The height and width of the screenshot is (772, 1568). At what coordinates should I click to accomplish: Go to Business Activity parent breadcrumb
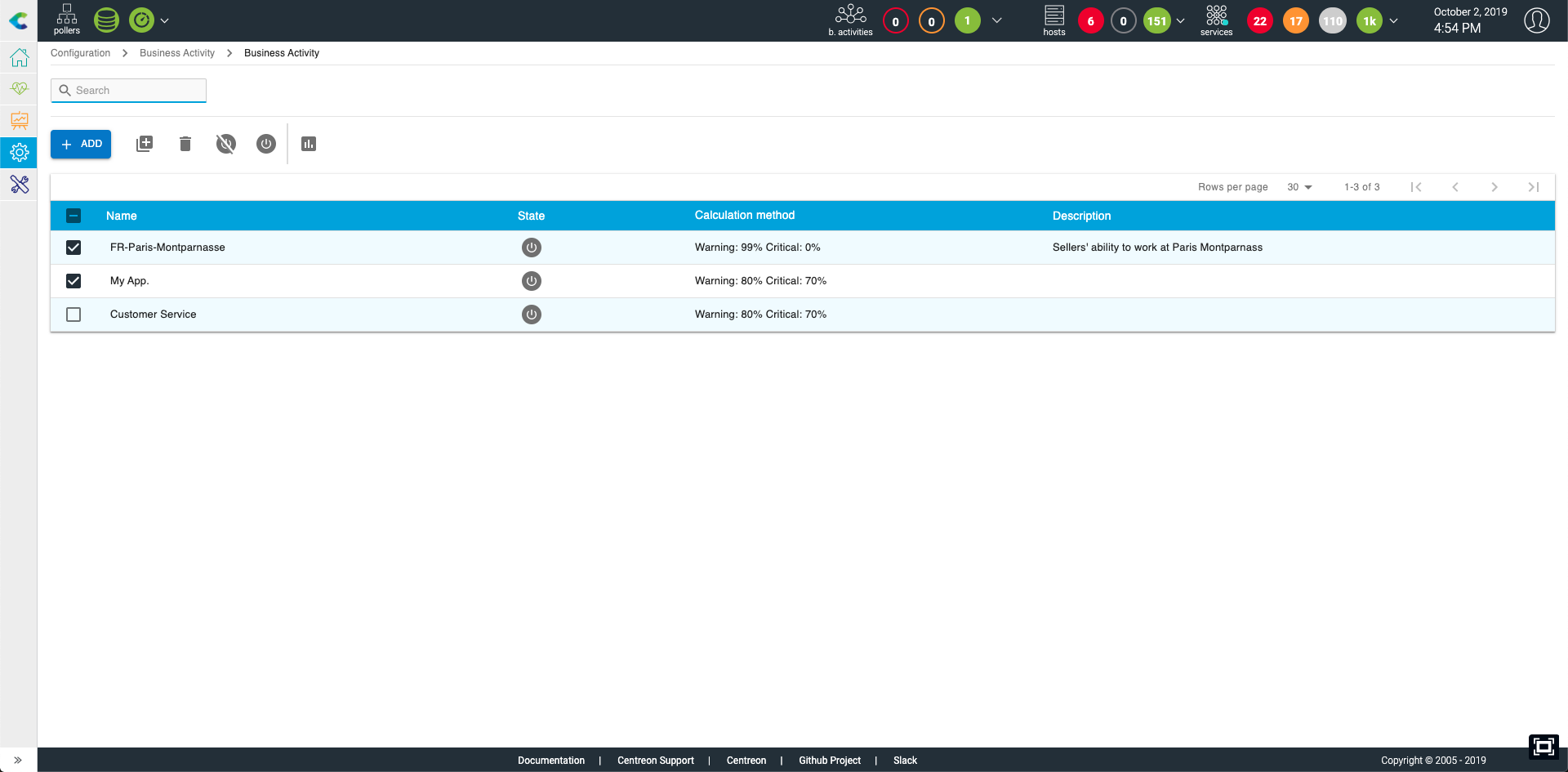[177, 53]
